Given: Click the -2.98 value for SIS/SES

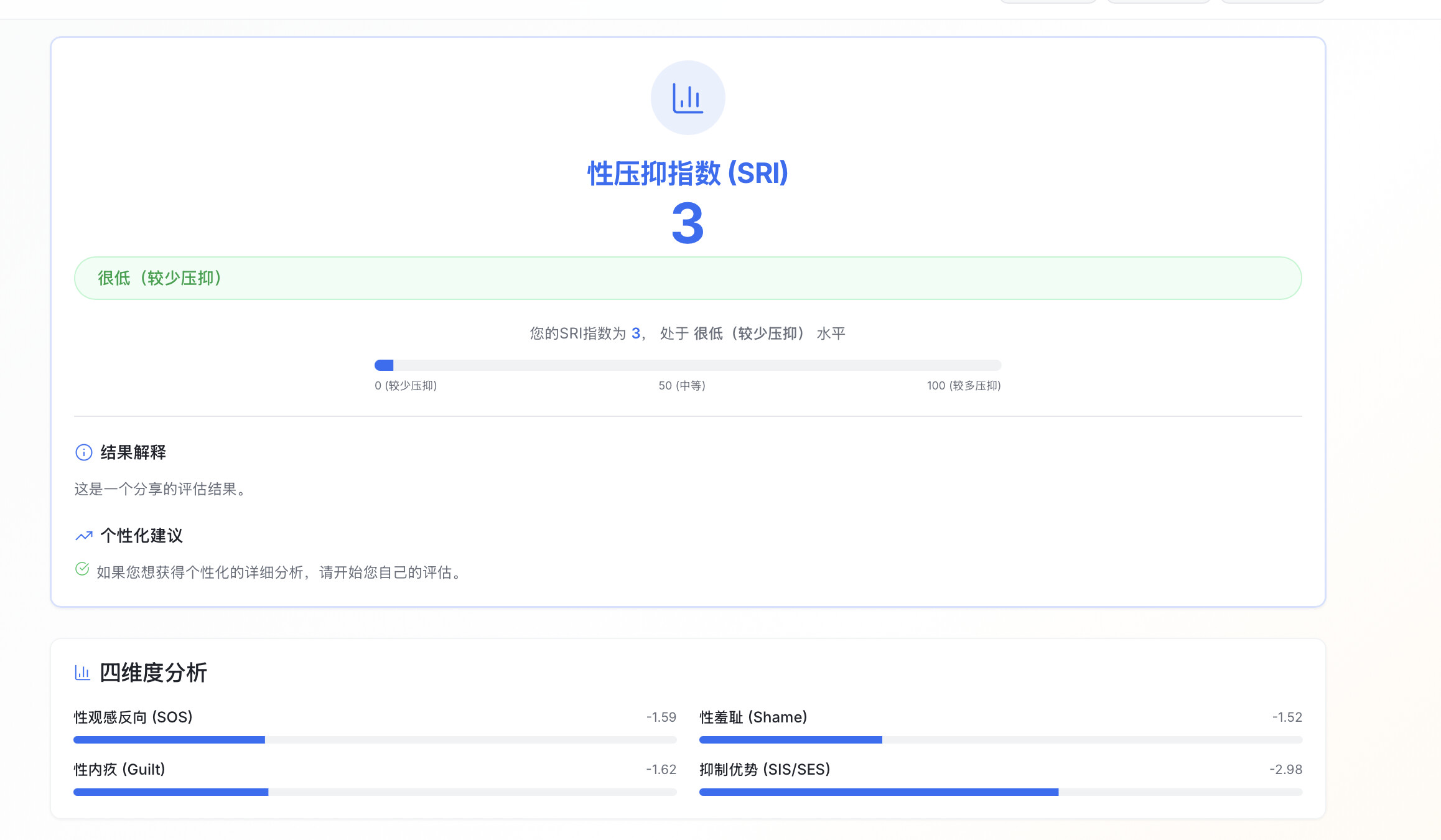Looking at the screenshot, I should click(1285, 770).
